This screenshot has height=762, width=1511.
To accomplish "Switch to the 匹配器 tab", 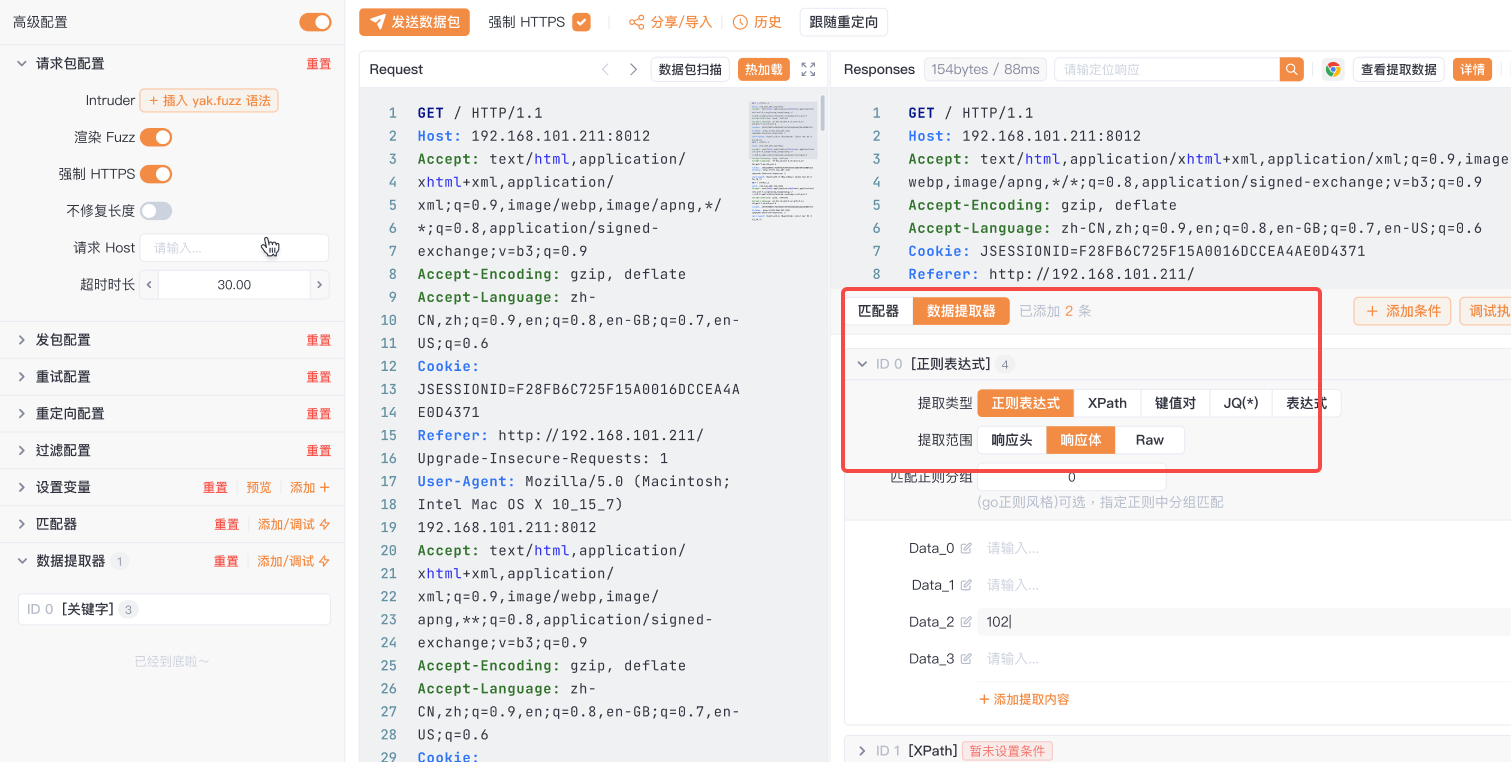I will [x=879, y=311].
